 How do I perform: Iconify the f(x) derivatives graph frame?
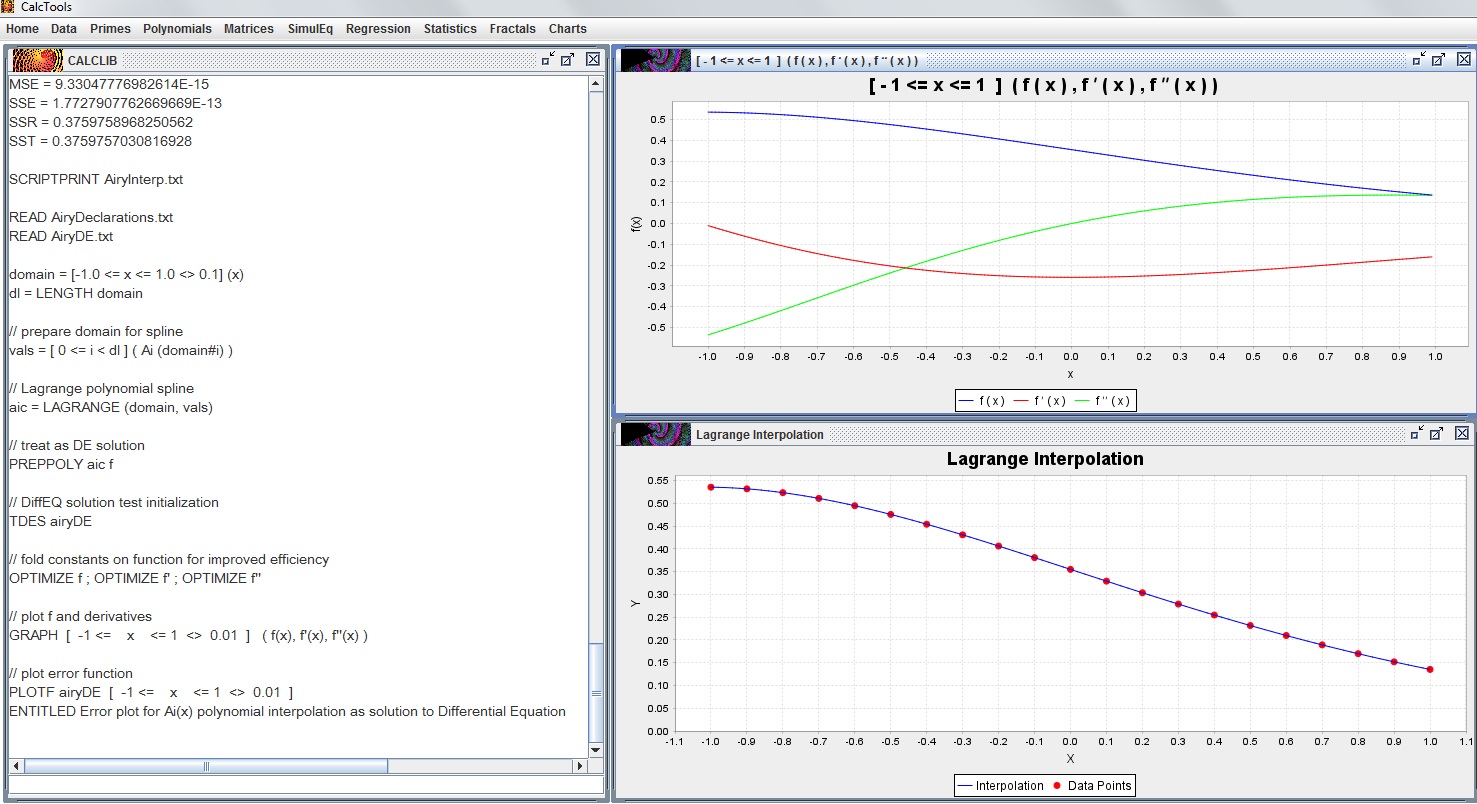click(1419, 60)
